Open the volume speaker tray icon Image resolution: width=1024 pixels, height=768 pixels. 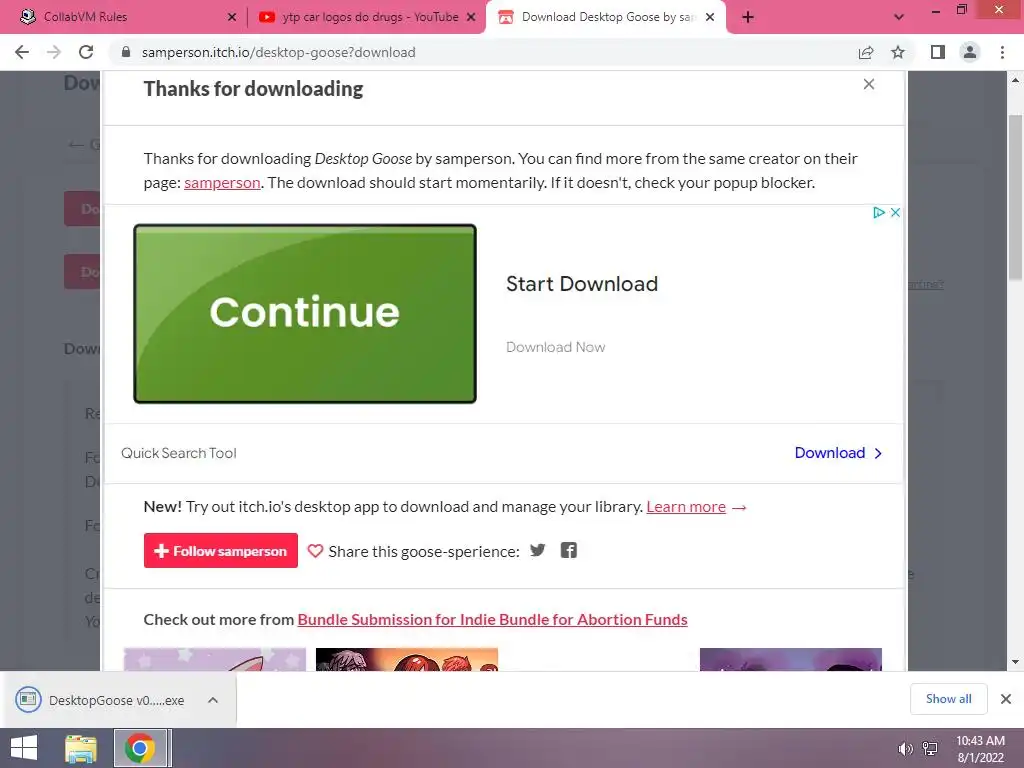tap(905, 749)
